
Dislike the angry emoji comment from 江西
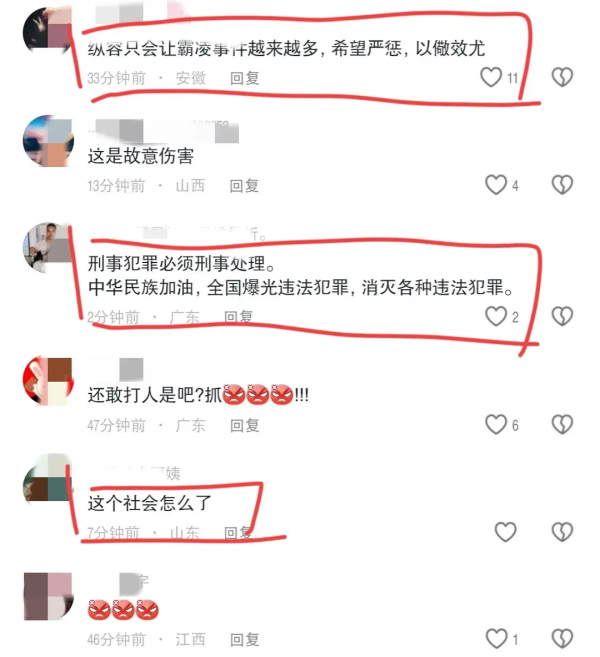coord(562,639)
